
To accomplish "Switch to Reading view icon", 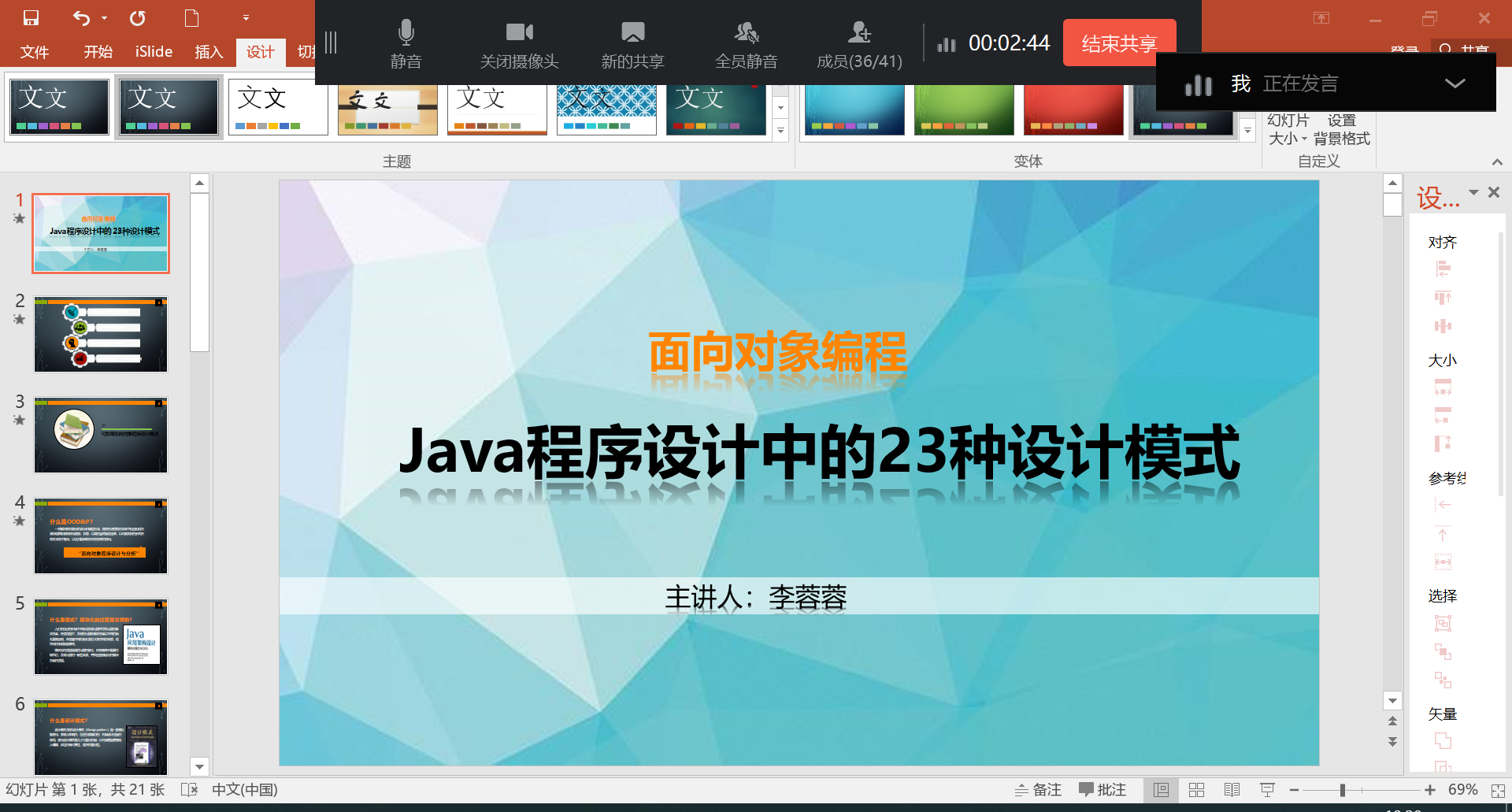I will pyautogui.click(x=1232, y=790).
